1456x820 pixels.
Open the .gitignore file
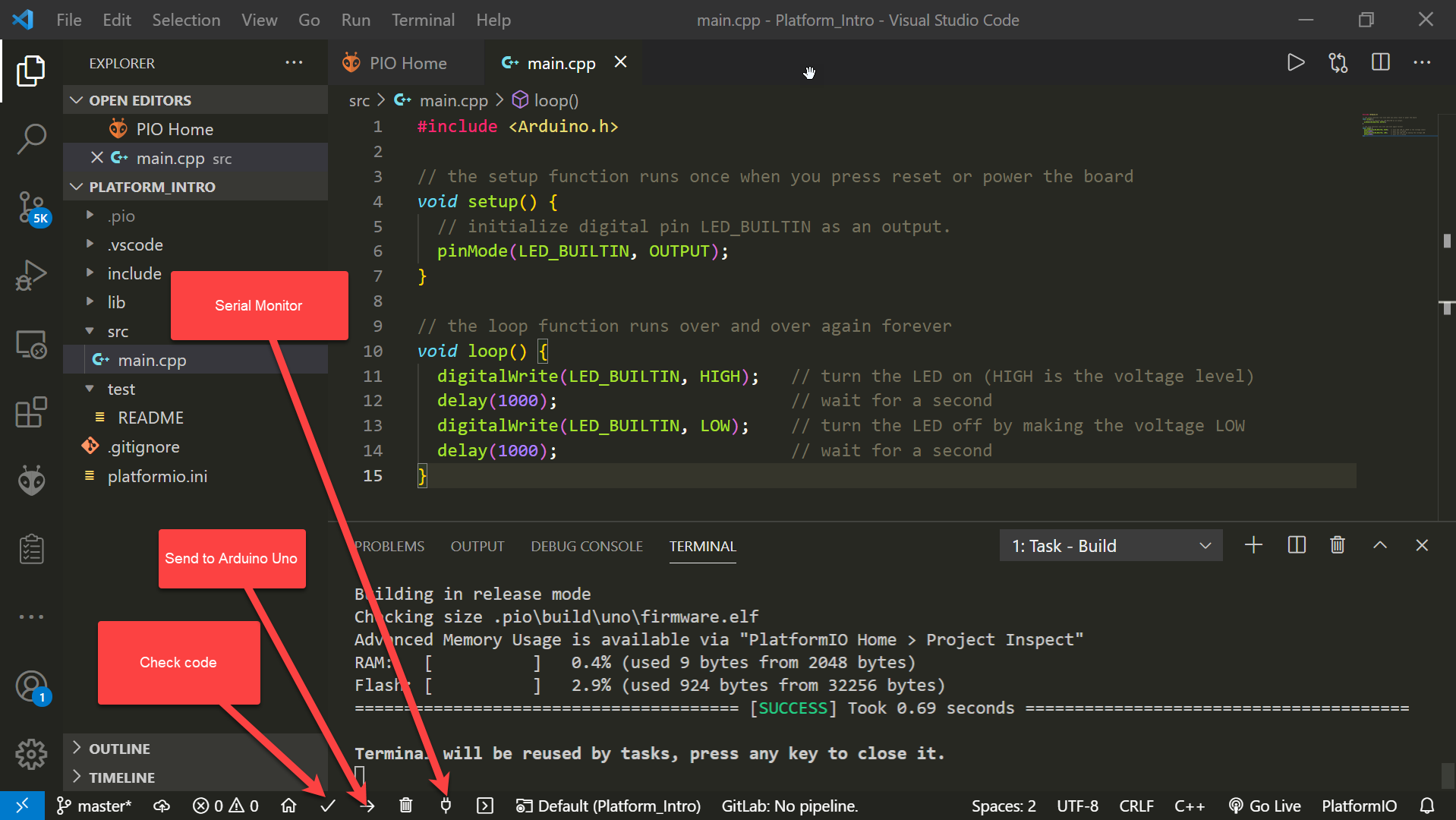pos(196,446)
